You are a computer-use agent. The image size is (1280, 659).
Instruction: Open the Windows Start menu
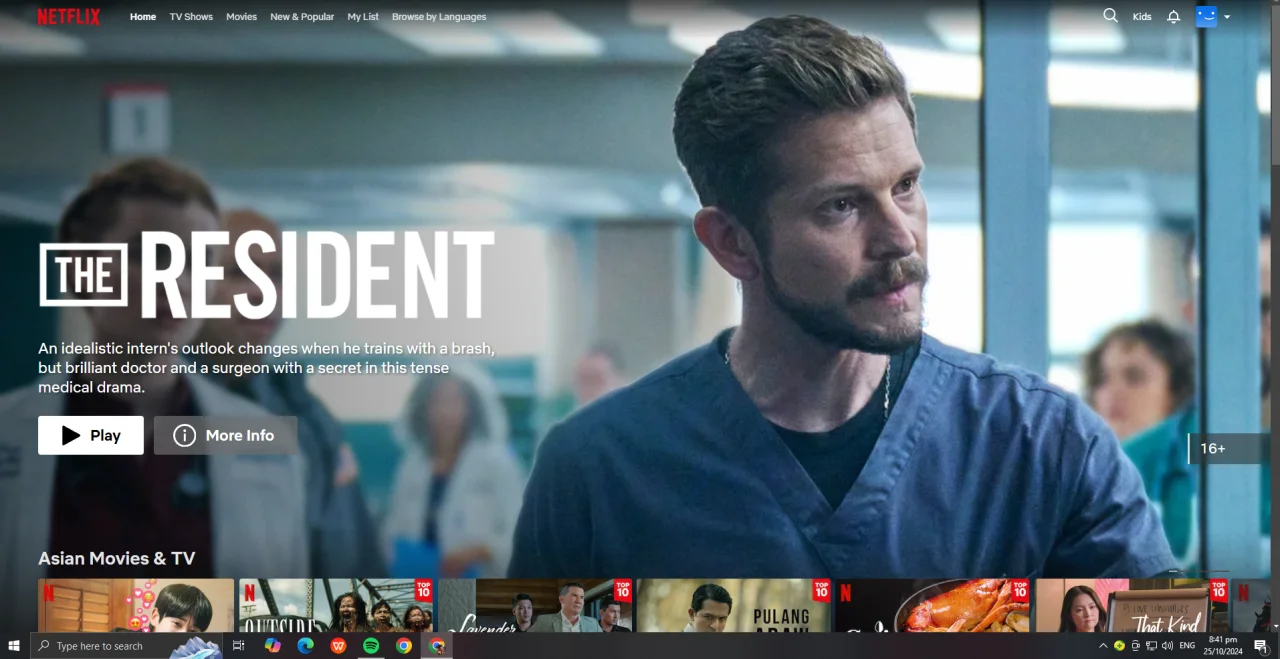coord(15,646)
